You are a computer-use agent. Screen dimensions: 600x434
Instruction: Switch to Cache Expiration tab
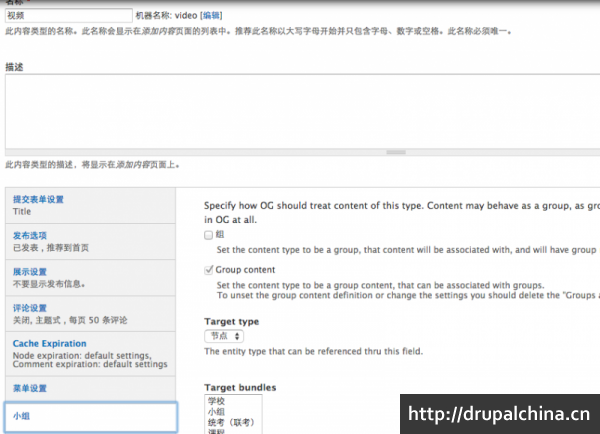pos(91,354)
